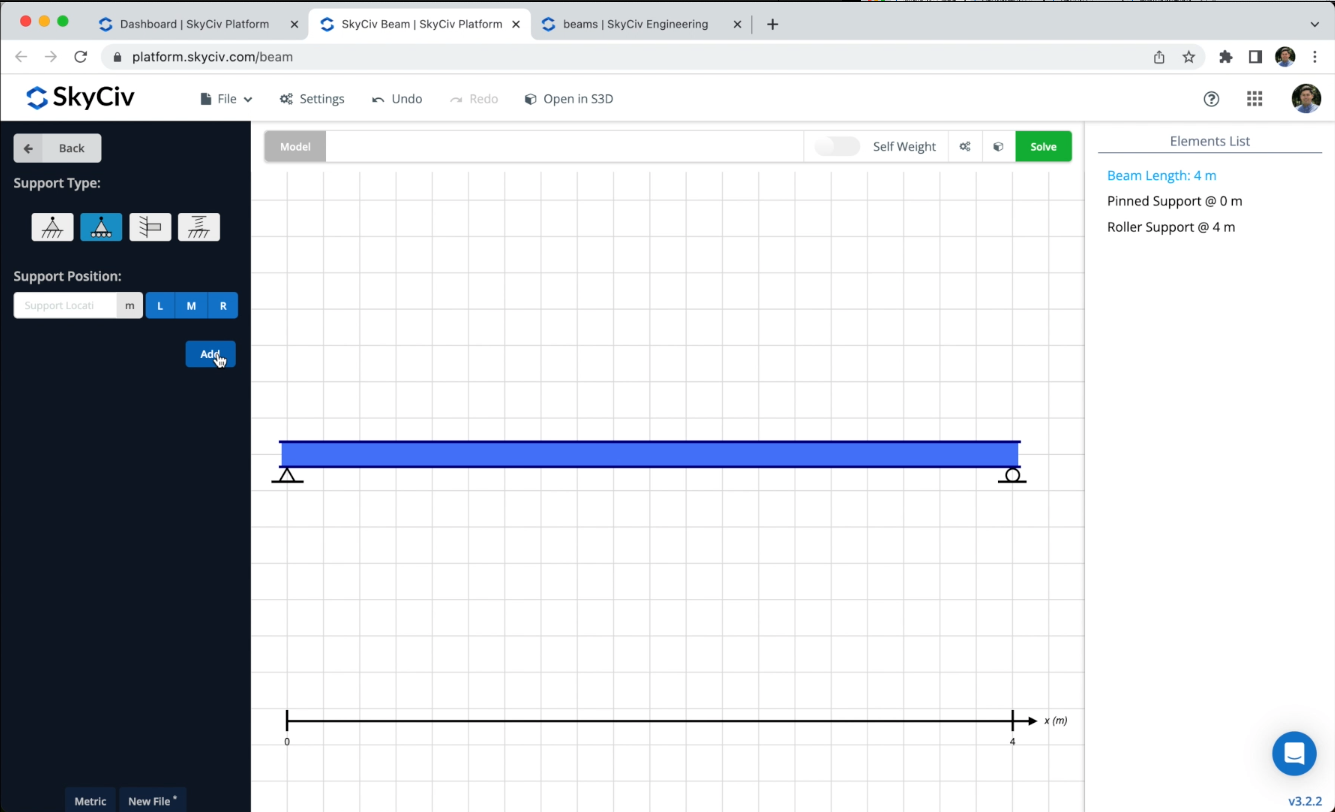This screenshot has height=812, width=1335.
Task: Select the pinned support type icon
Action: point(52,228)
